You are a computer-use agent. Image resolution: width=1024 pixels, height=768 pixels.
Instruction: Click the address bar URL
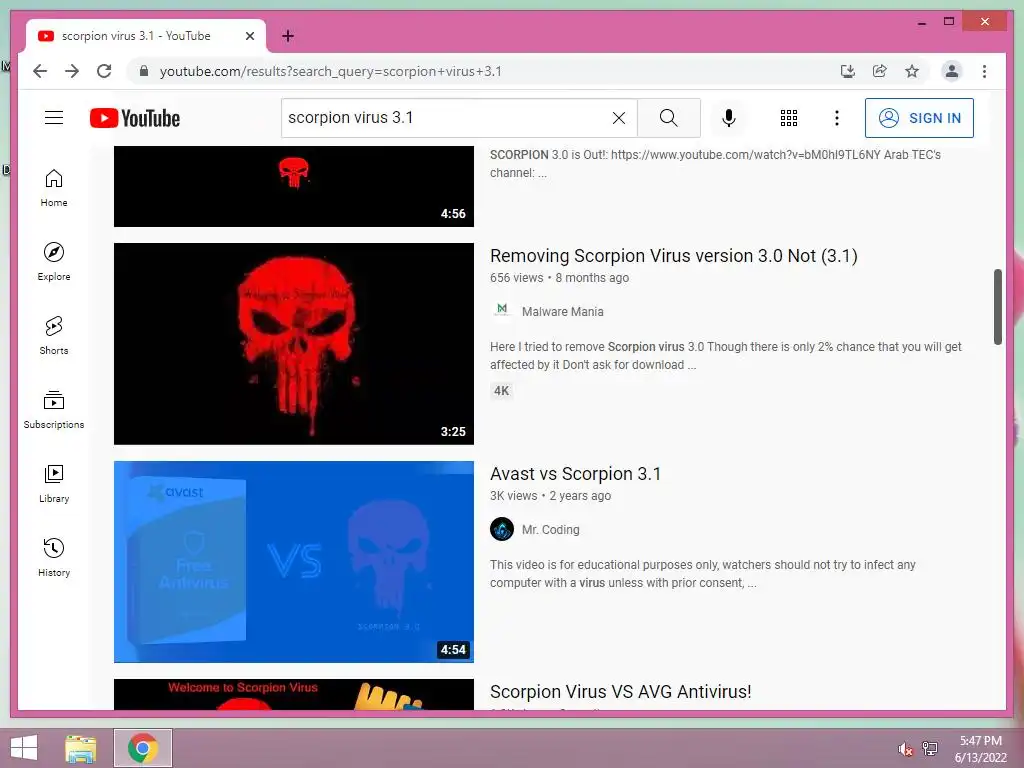coord(330,71)
